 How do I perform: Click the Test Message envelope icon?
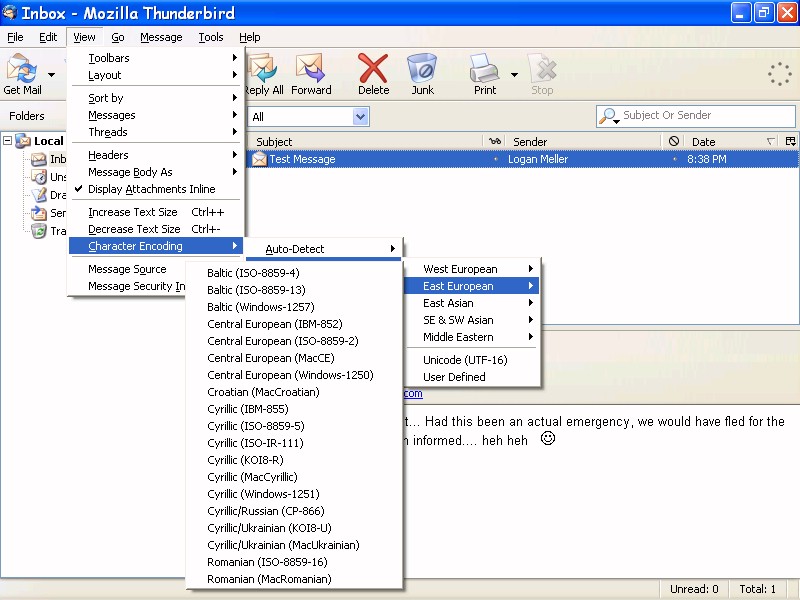point(259,159)
